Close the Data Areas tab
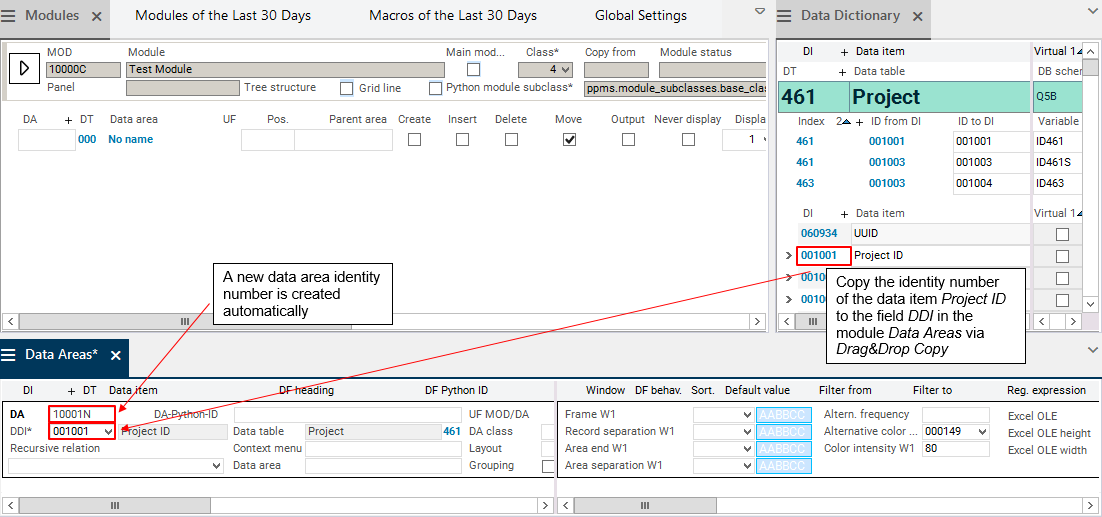The image size is (1102, 517). pos(116,355)
